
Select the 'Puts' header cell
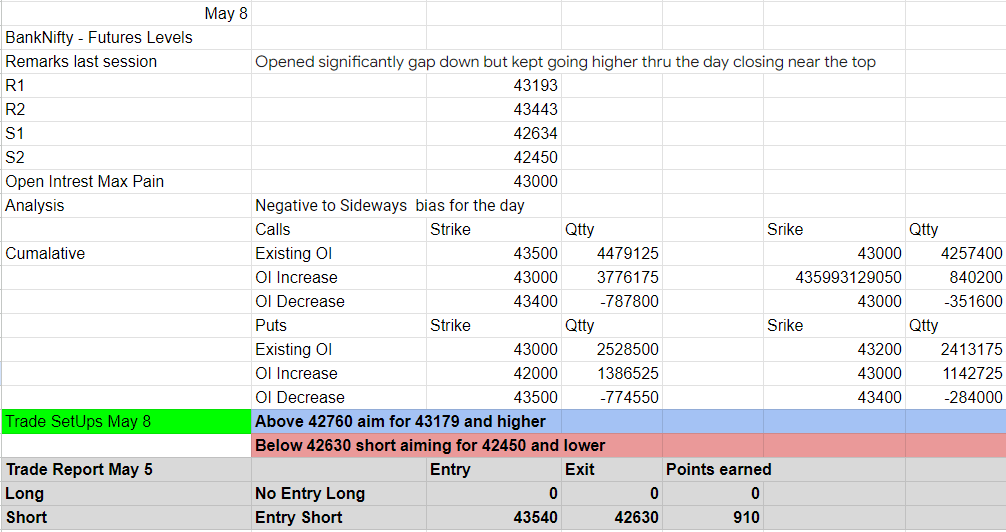click(339, 326)
